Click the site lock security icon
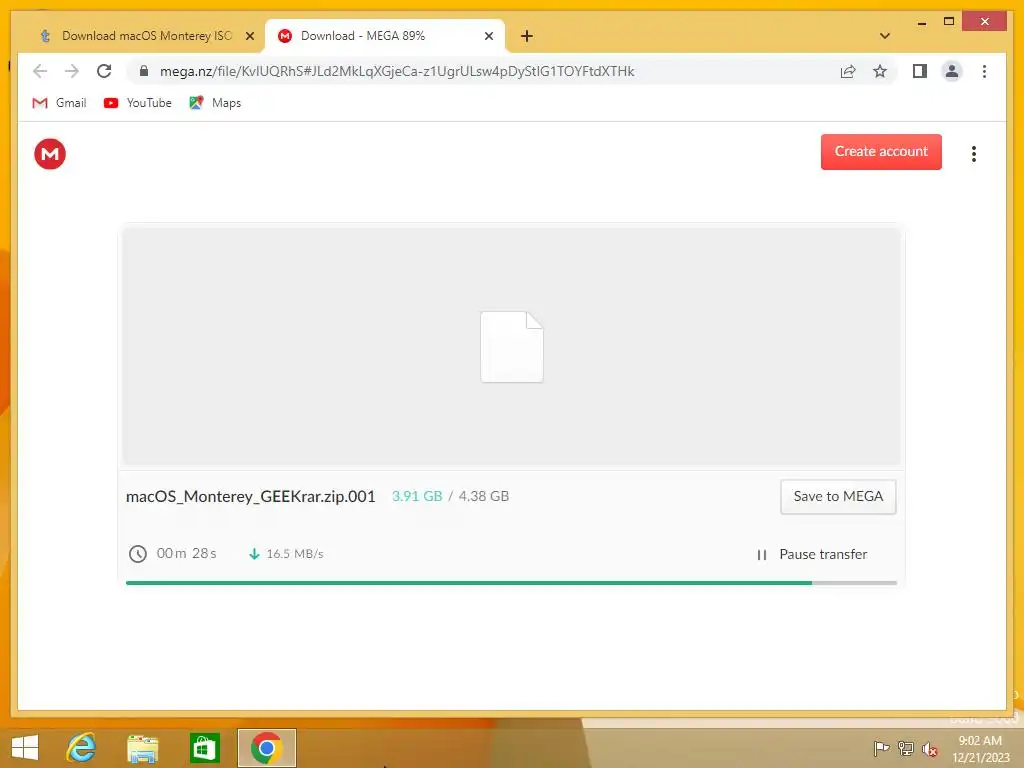This screenshot has width=1024, height=768. (x=144, y=71)
